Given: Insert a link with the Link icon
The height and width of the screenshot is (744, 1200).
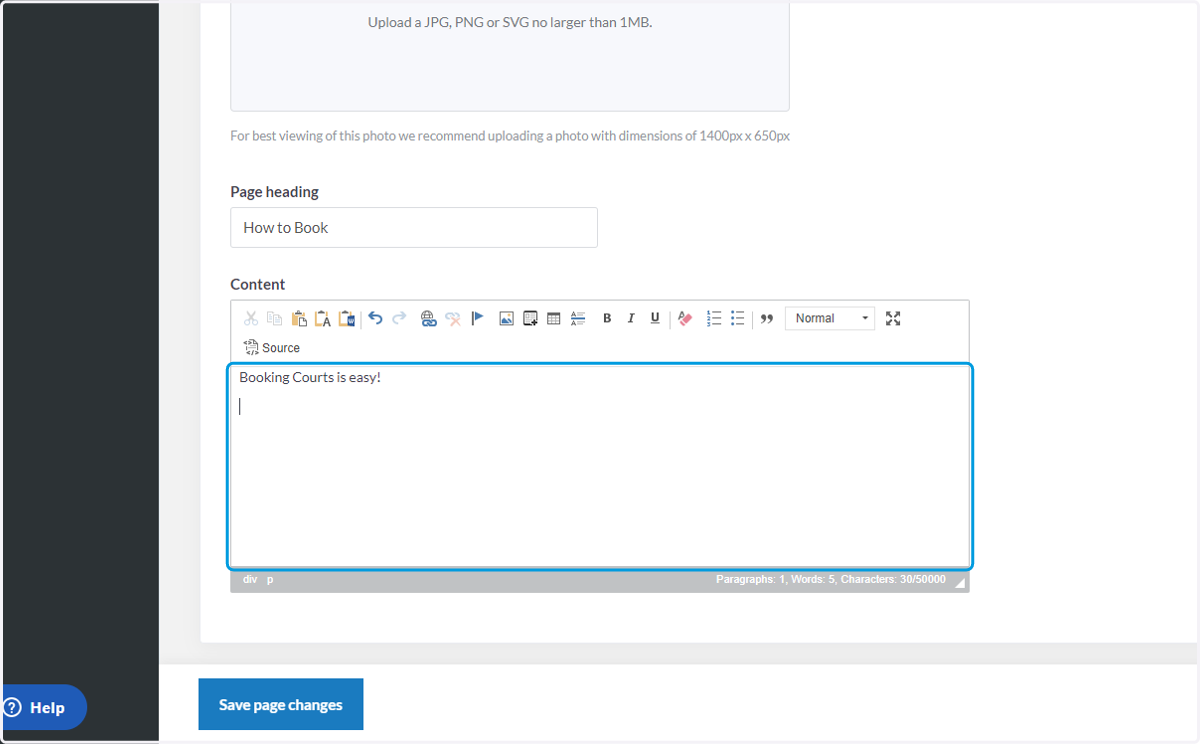Looking at the screenshot, I should point(429,318).
